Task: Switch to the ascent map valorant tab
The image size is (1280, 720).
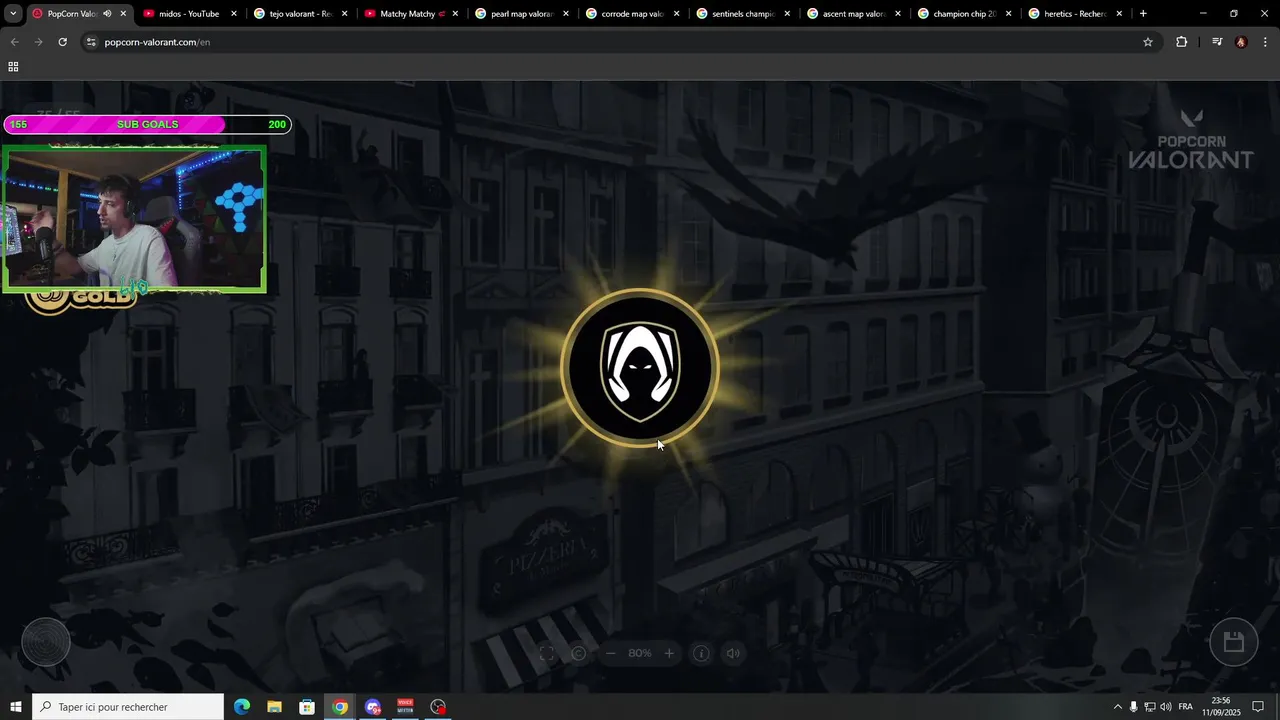Action: coord(852,14)
